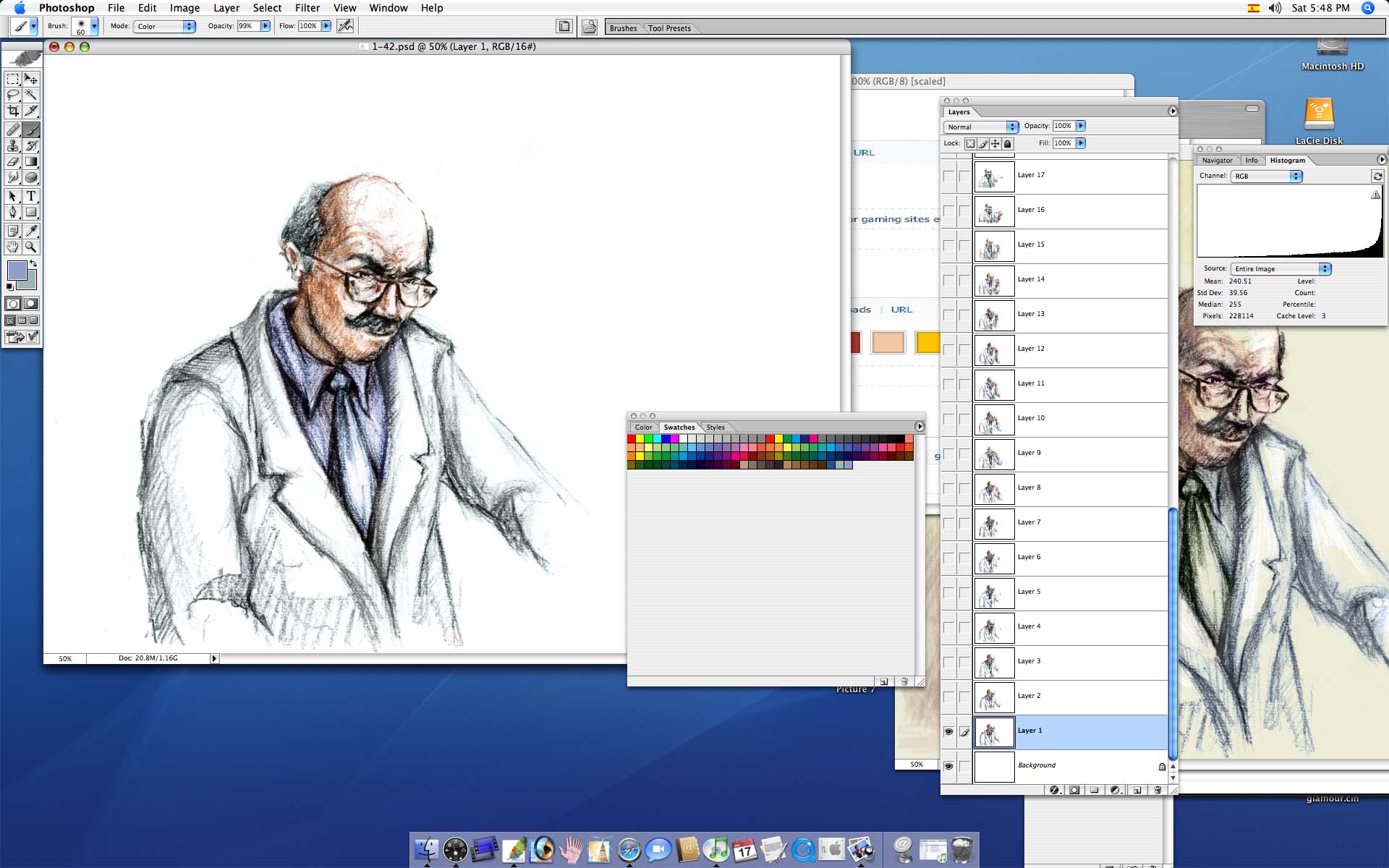Open the Select menu
The height and width of the screenshot is (868, 1389).
(267, 8)
